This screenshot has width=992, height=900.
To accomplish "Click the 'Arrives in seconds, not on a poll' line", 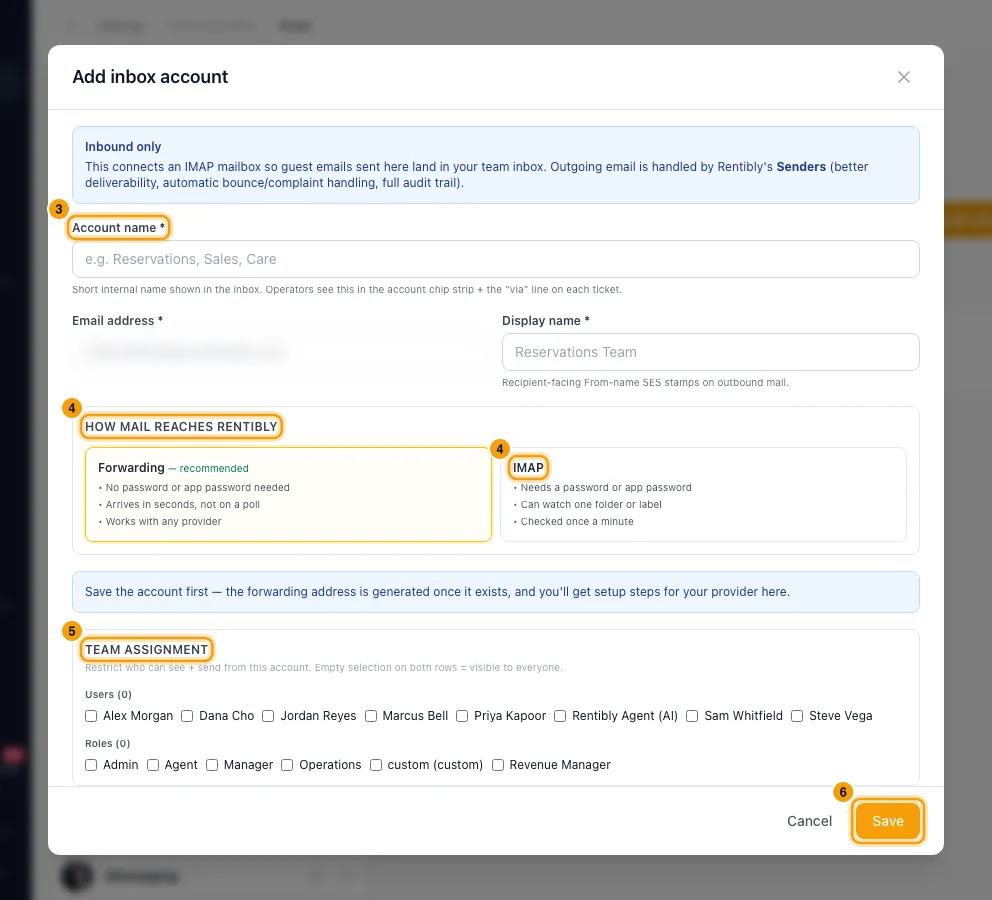I will (182, 505).
